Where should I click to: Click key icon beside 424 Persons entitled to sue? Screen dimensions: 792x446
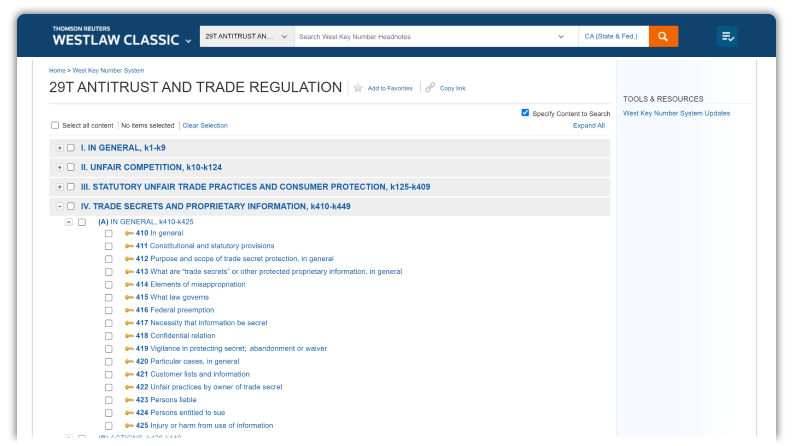tap(129, 412)
